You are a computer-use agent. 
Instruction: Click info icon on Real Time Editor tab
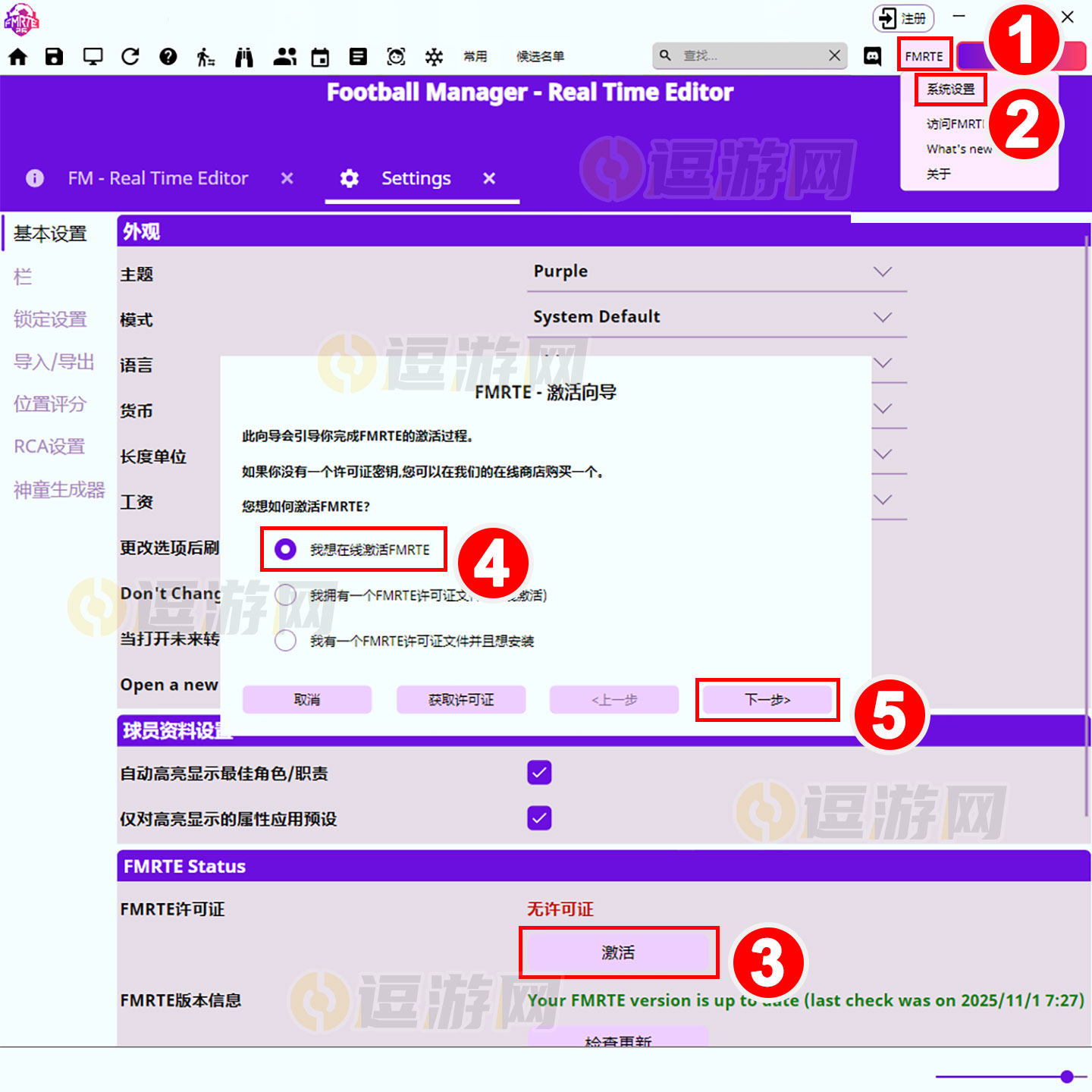(35, 178)
